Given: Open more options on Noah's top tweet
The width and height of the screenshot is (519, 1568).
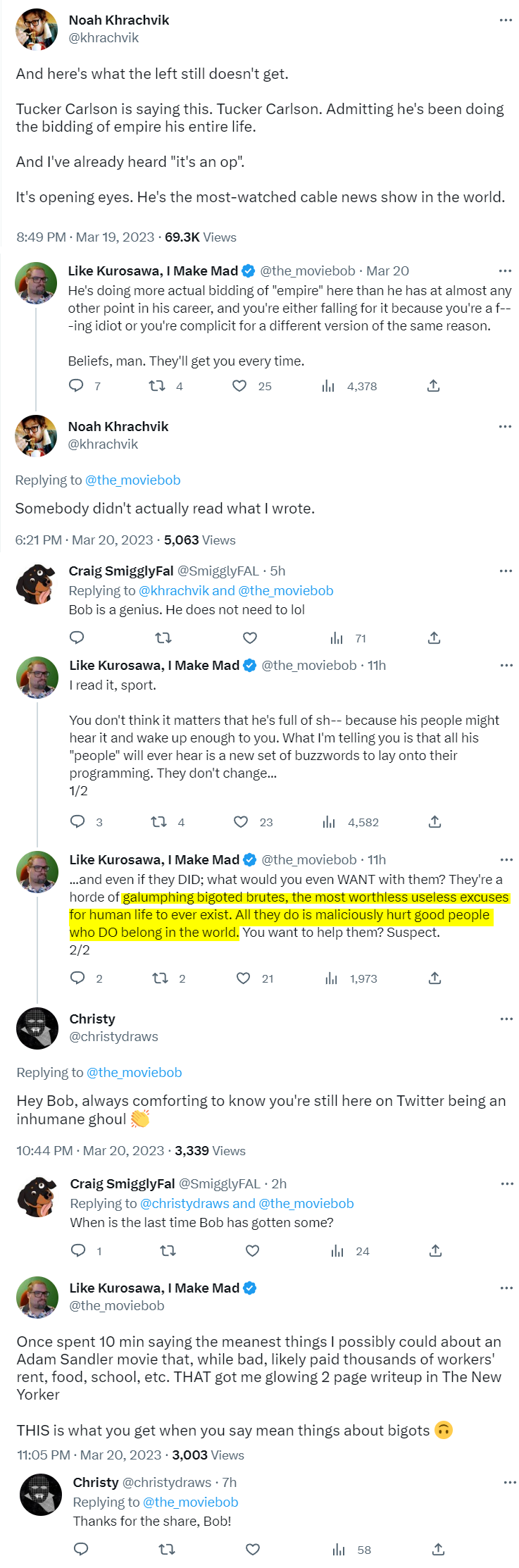Looking at the screenshot, I should pos(506,20).
